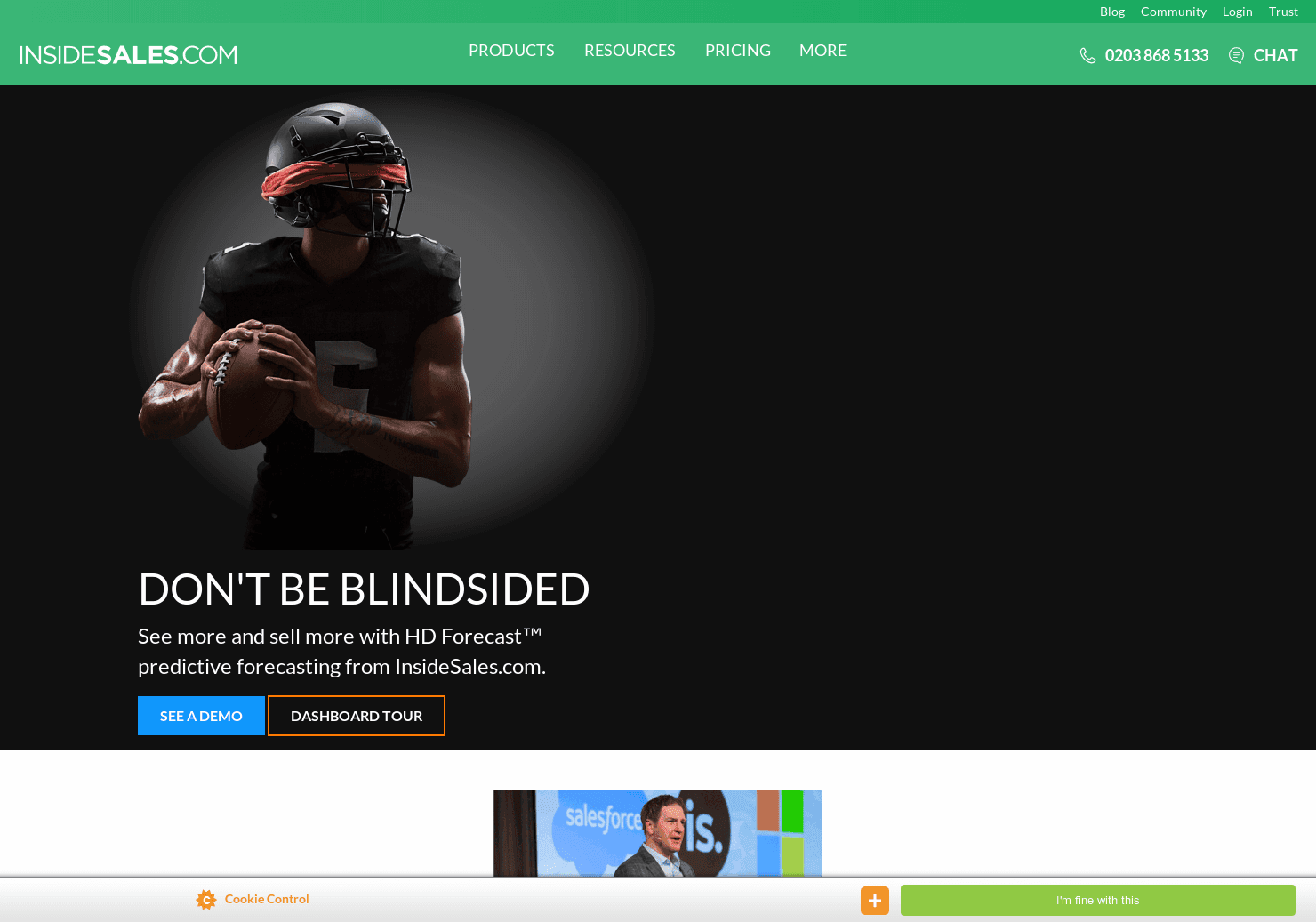This screenshot has width=1316, height=922.
Task: Open the Blog link
Action: click(x=1111, y=12)
